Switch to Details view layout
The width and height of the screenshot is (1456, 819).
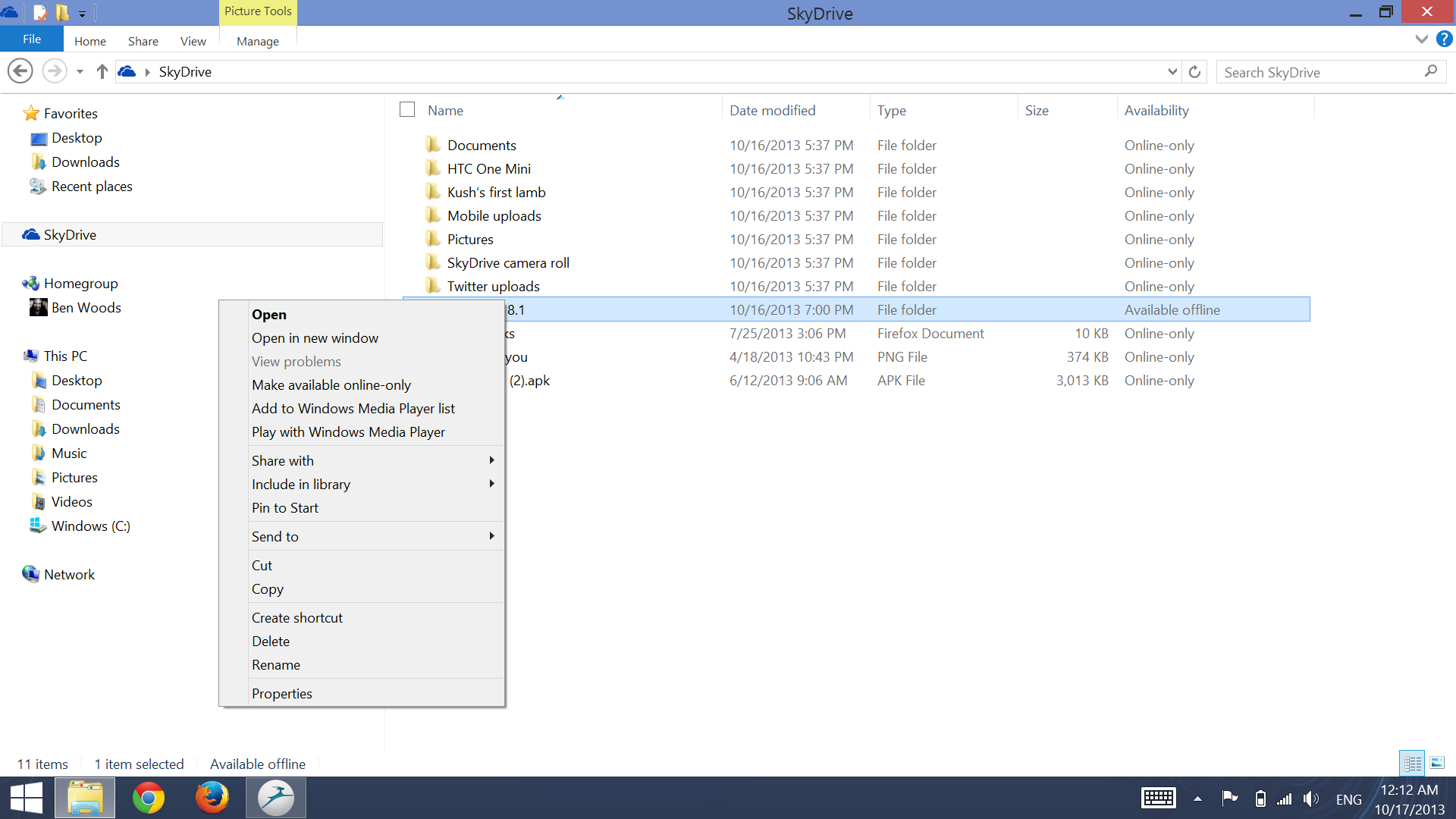1412,763
